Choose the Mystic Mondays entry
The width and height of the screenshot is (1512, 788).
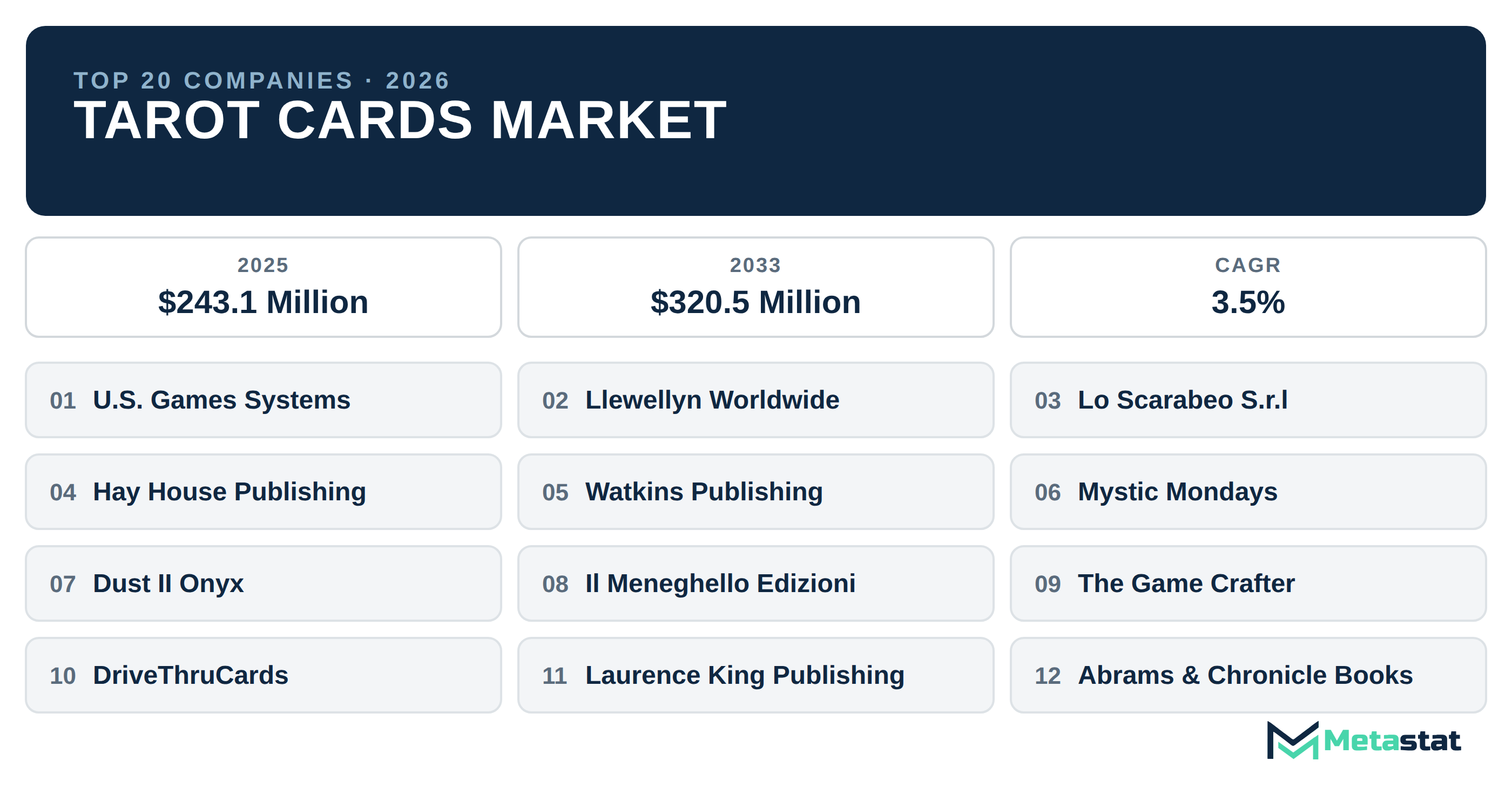1248,492
